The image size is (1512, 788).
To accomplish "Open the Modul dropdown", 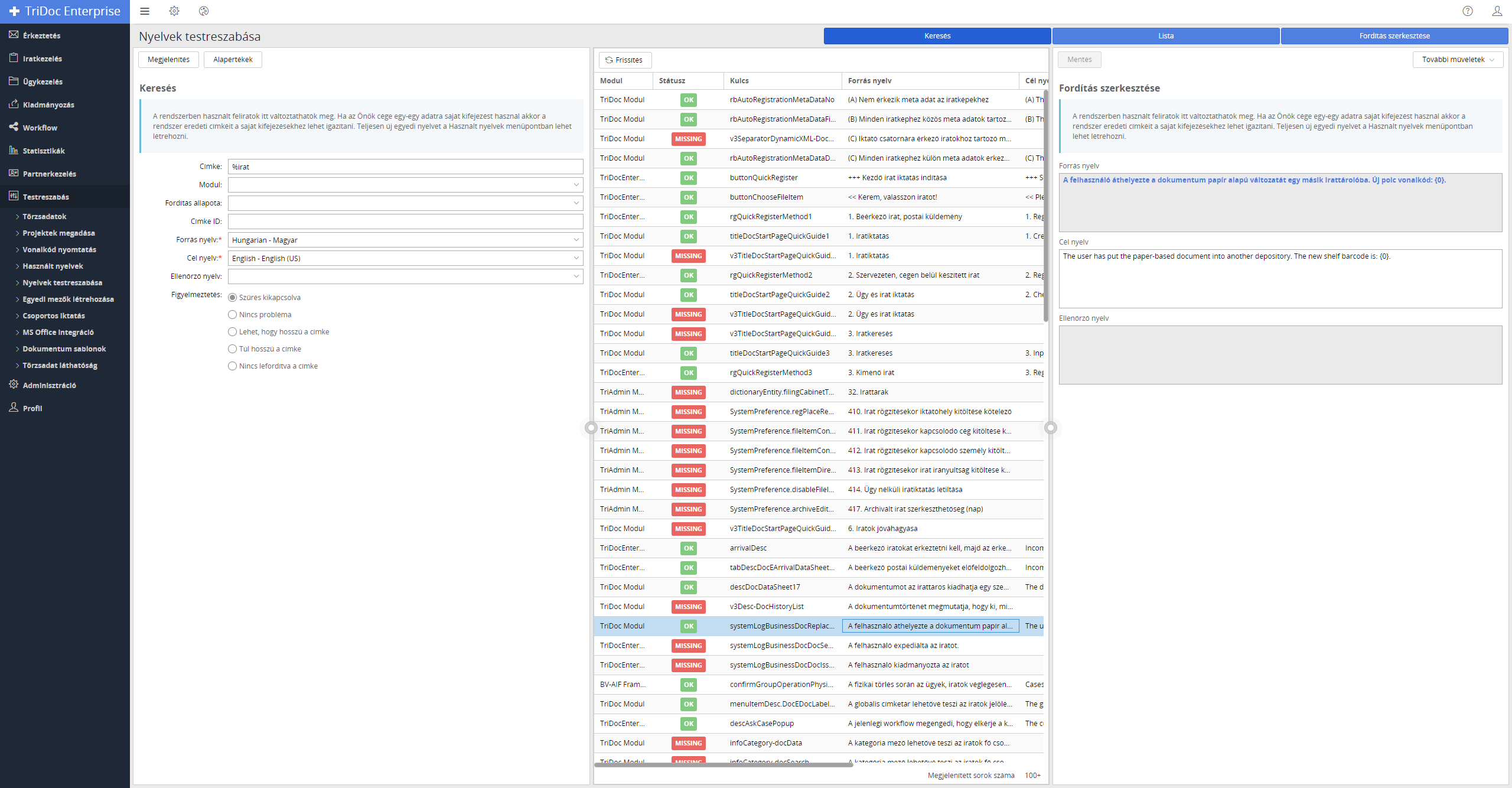I will click(405, 185).
